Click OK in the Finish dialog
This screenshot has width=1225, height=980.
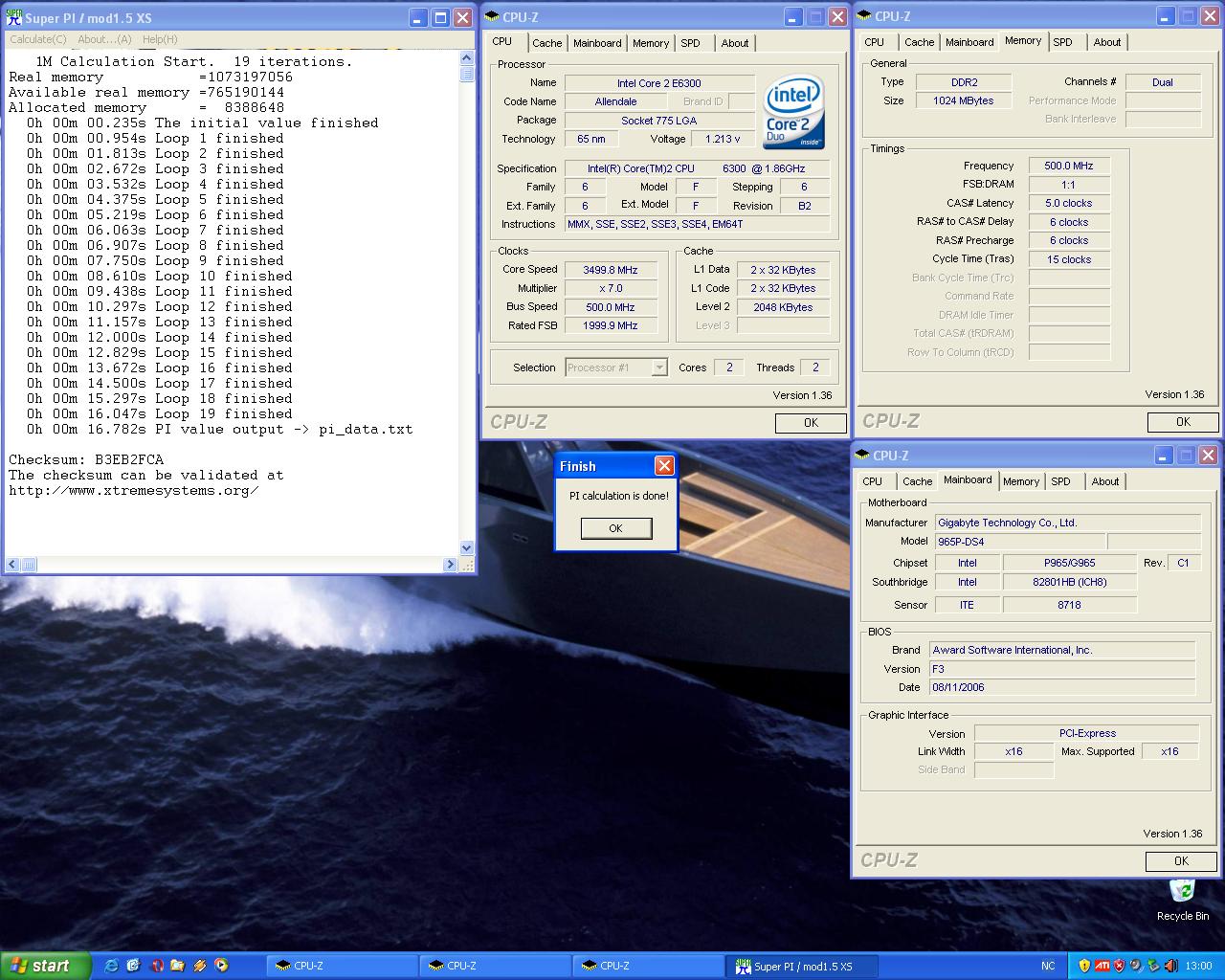[616, 528]
